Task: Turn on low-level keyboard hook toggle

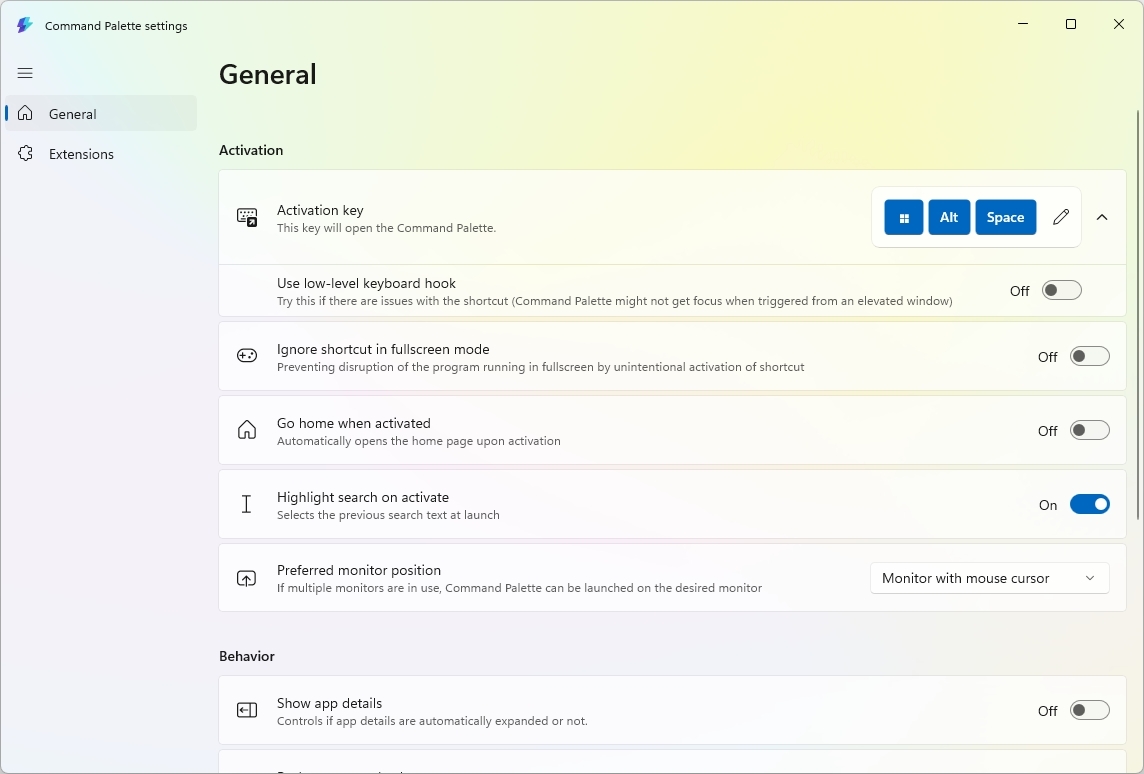Action: [1062, 290]
